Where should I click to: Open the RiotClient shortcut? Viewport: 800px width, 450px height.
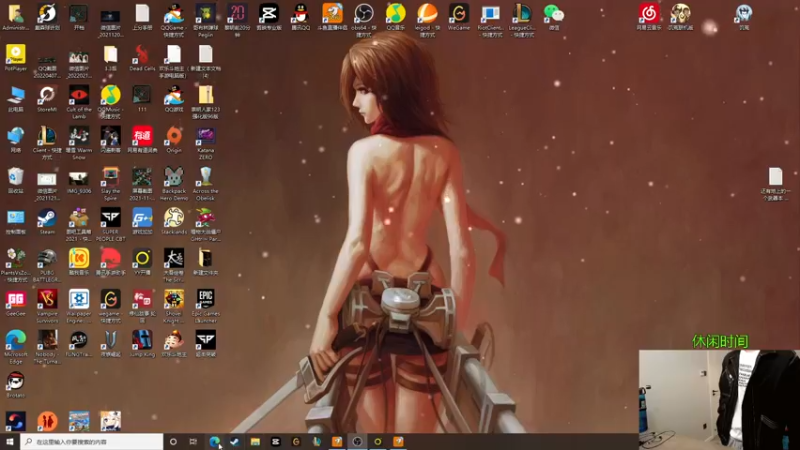(490, 21)
